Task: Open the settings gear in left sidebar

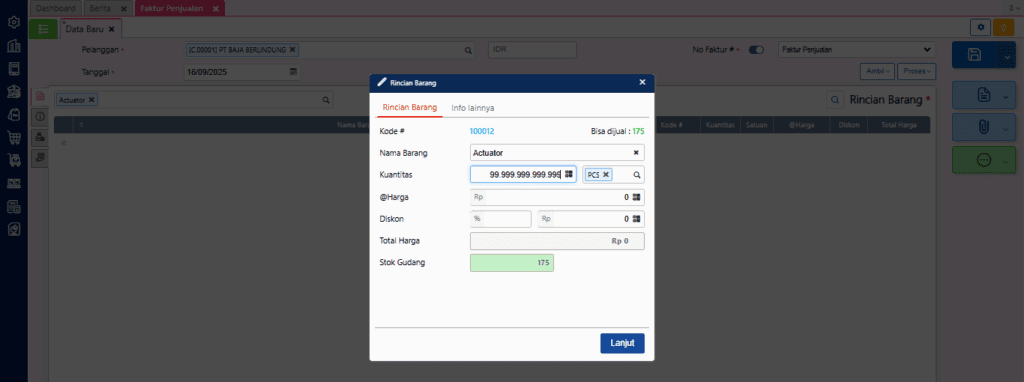Action: (x=13, y=22)
